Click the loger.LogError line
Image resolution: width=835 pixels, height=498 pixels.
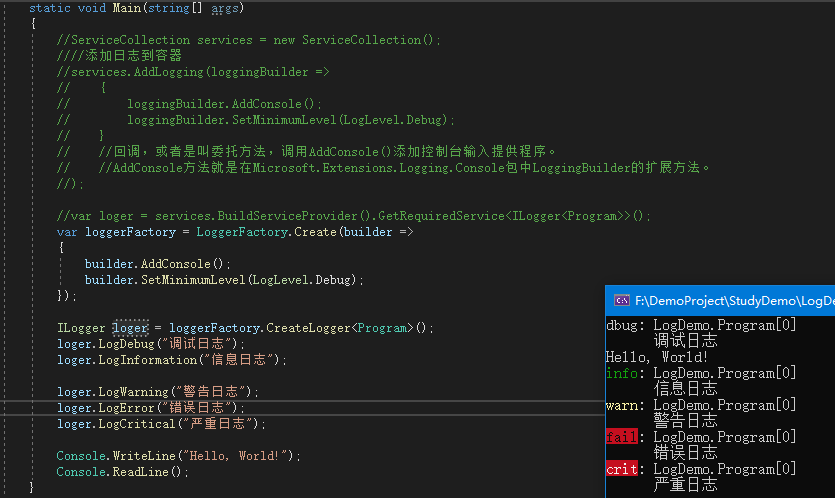(x=150, y=408)
